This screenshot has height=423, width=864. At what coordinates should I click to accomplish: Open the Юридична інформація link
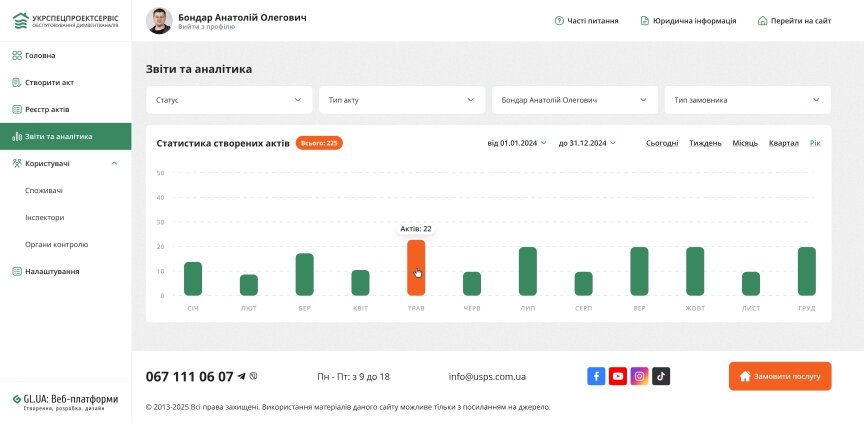pos(694,21)
